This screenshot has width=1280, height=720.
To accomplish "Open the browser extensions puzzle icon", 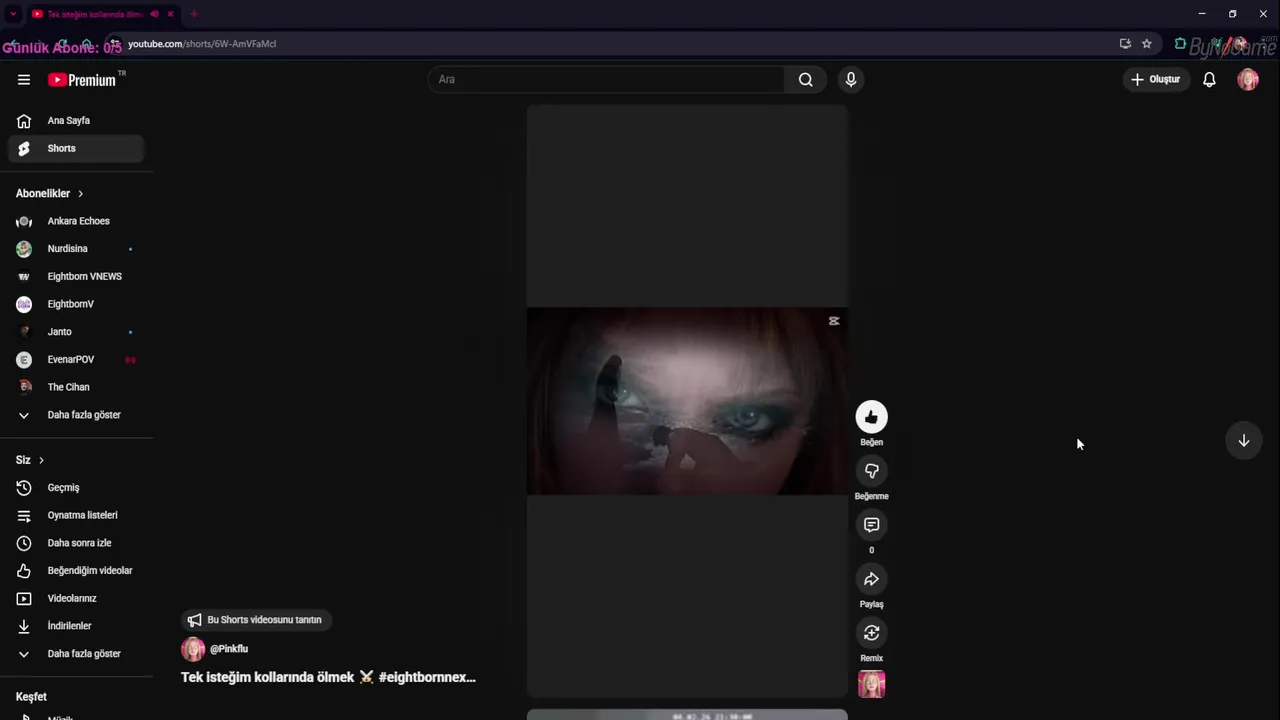I will pos(1180,44).
